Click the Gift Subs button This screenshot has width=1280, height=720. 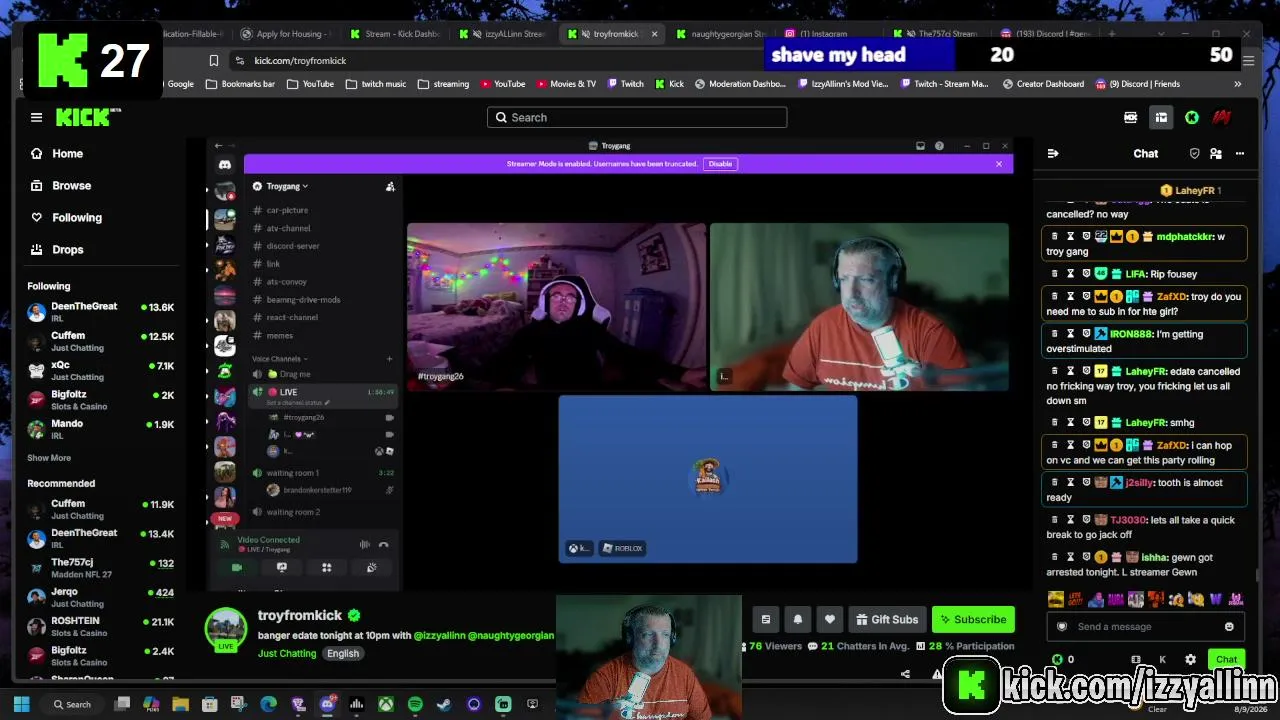(x=887, y=619)
